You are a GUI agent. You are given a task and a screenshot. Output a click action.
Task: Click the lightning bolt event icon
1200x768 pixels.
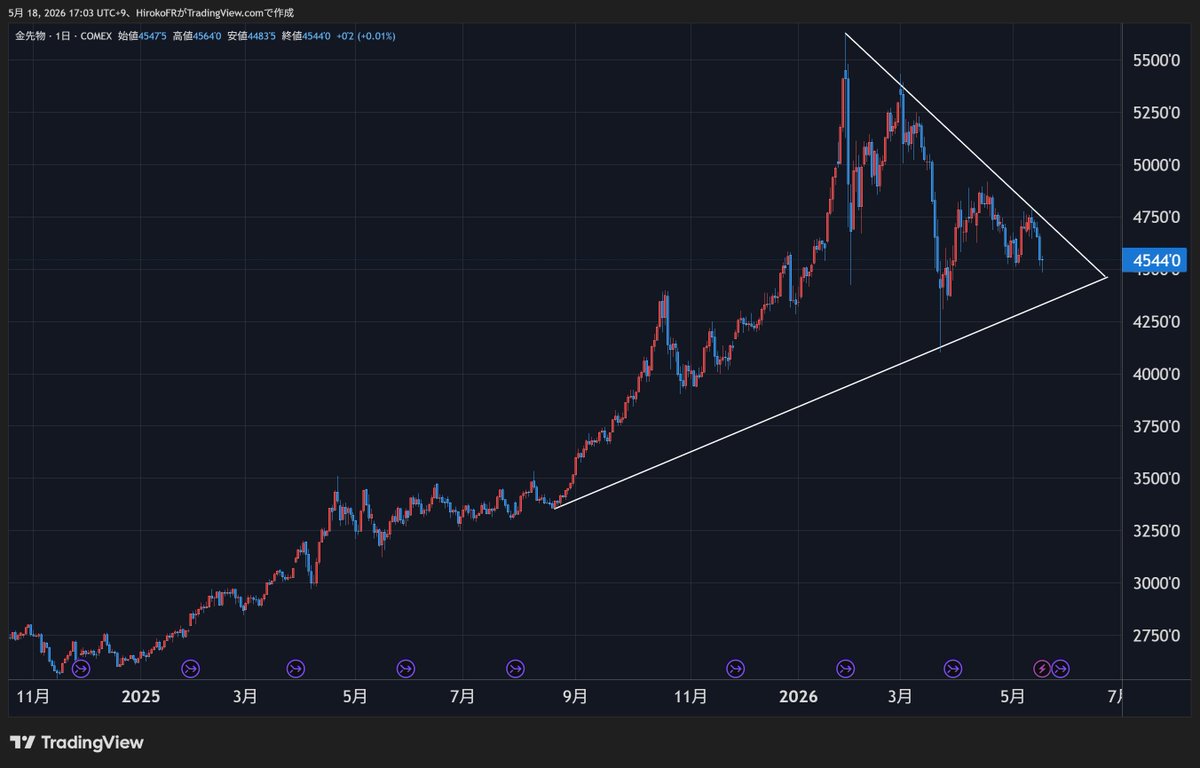[x=1041, y=667]
